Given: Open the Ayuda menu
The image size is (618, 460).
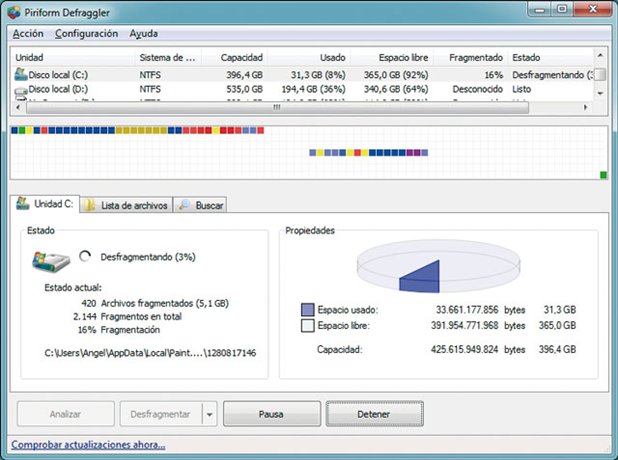Looking at the screenshot, I should 144,33.
